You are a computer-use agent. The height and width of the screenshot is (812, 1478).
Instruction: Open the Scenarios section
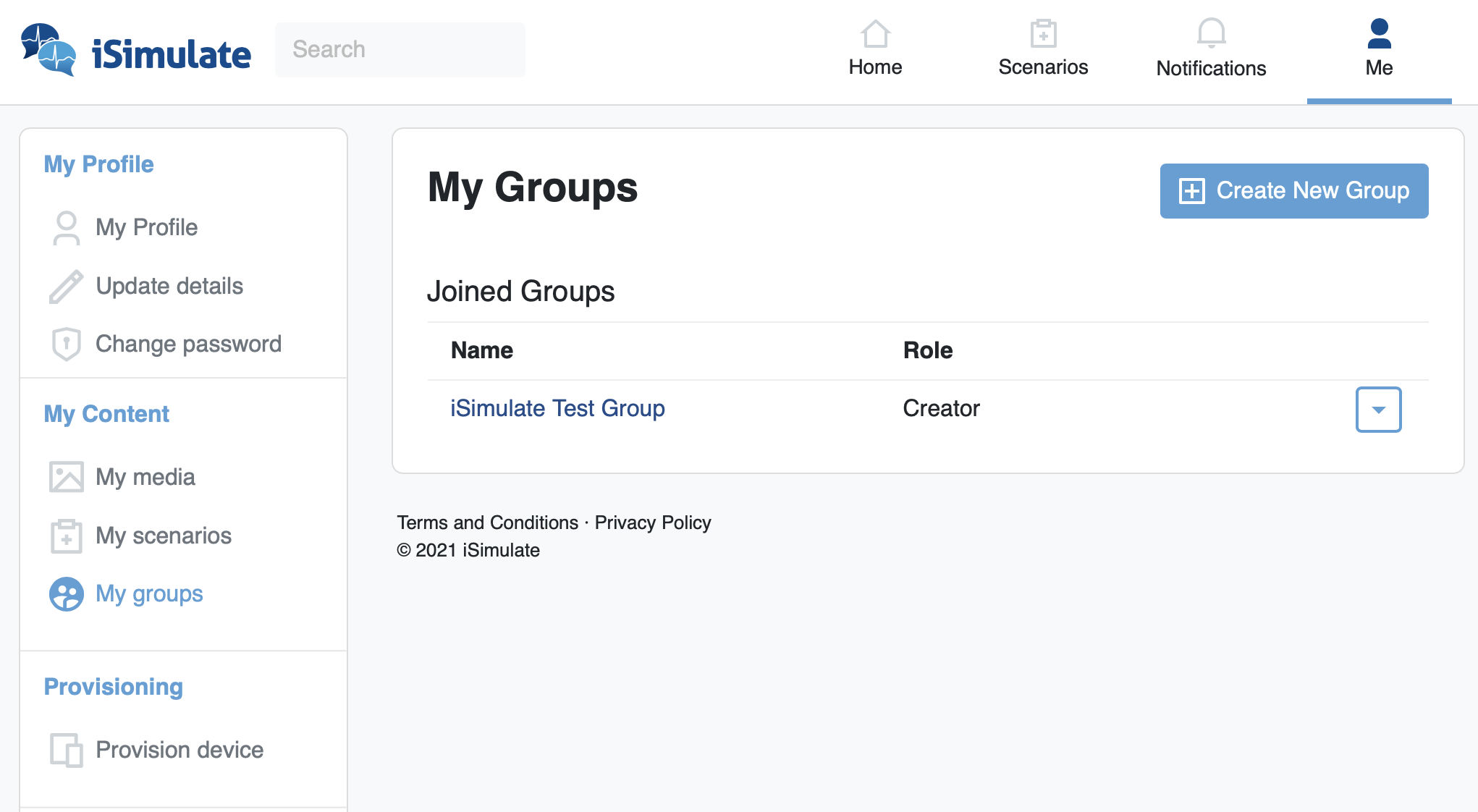[1042, 46]
